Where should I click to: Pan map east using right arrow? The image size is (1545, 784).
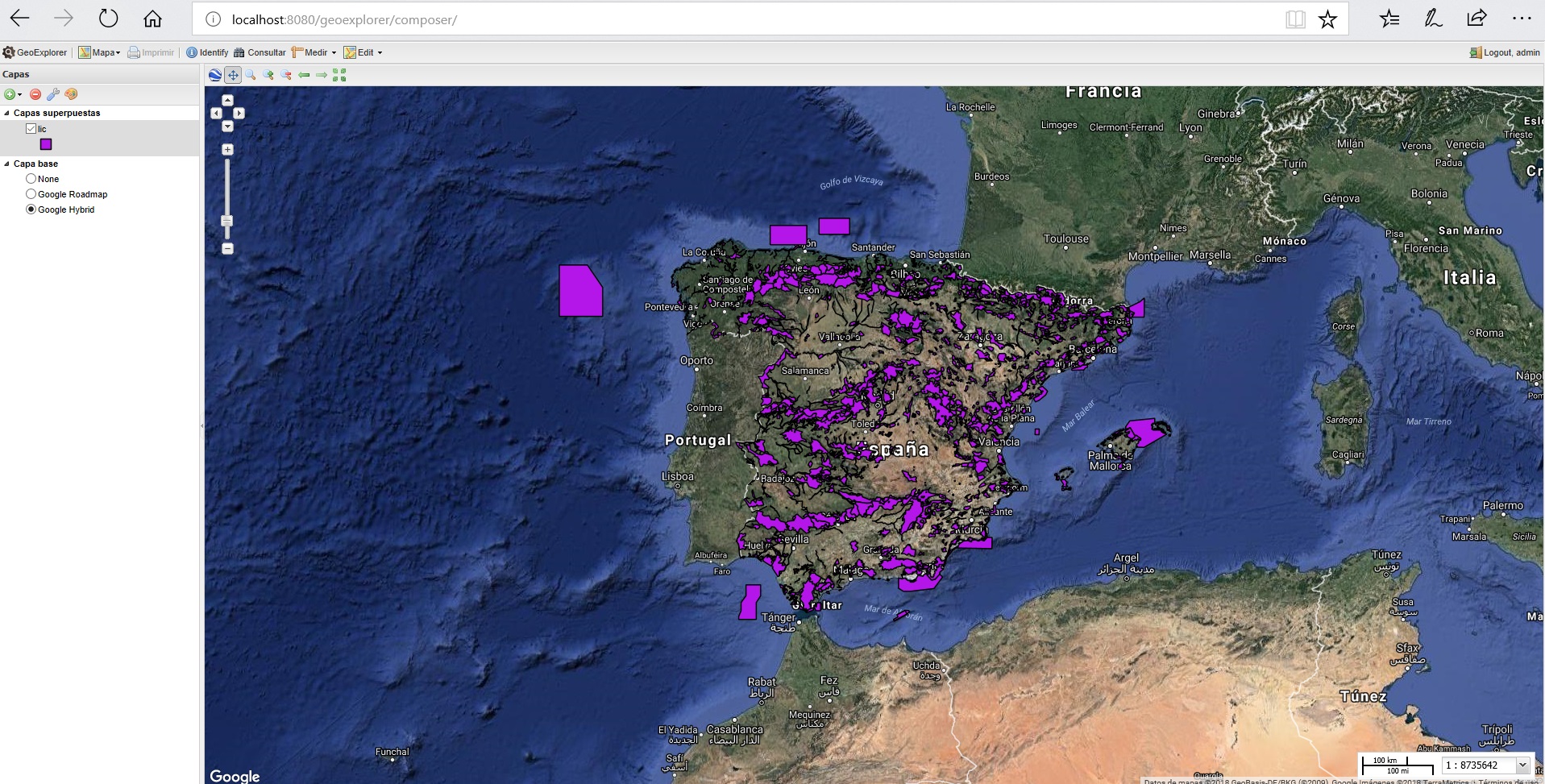point(239,113)
